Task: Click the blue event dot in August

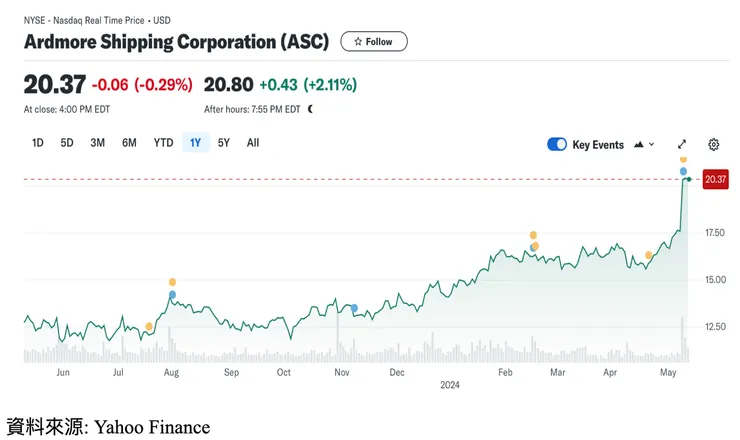Action: [x=172, y=294]
